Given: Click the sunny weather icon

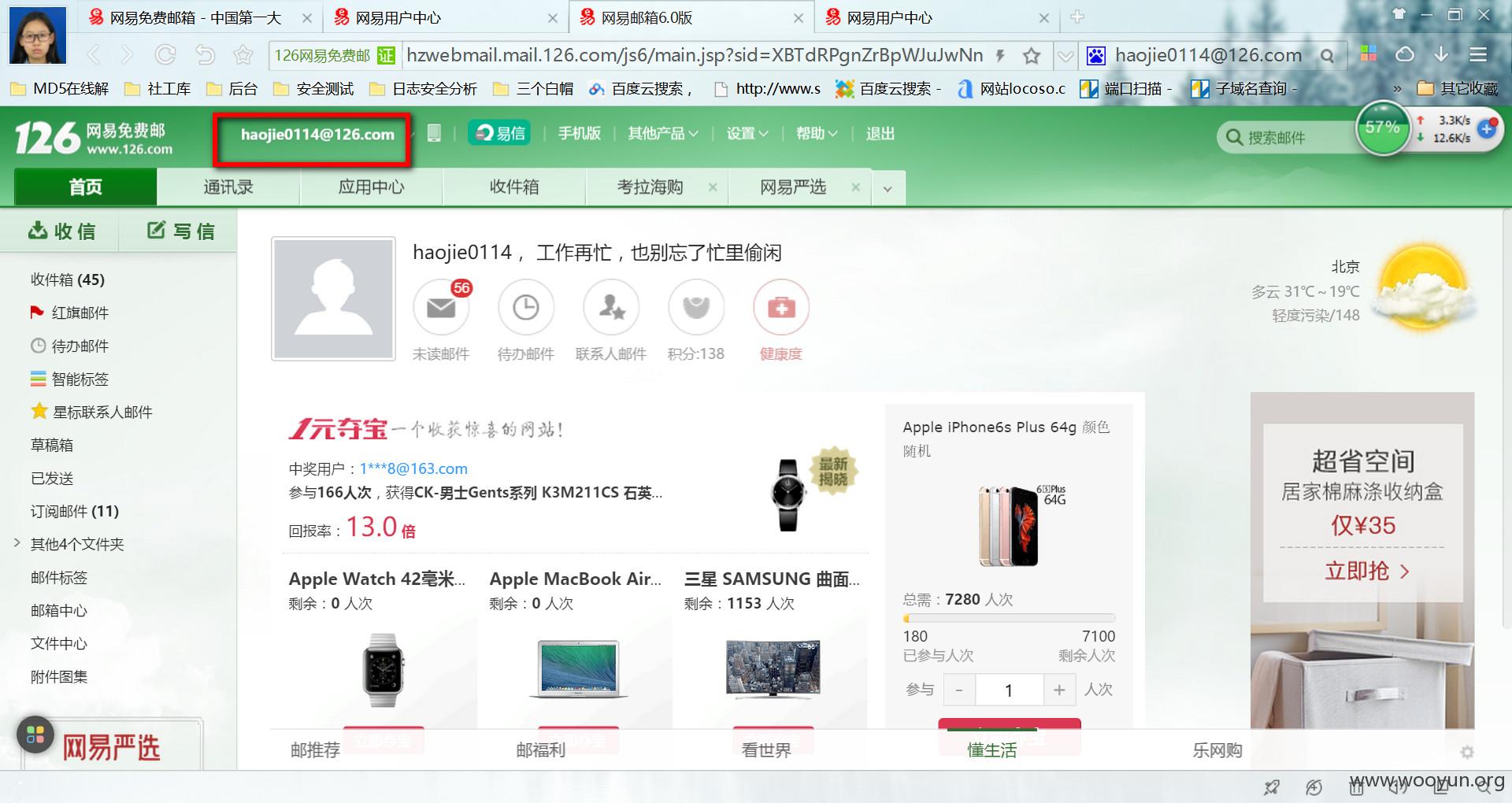Looking at the screenshot, I should [1422, 288].
